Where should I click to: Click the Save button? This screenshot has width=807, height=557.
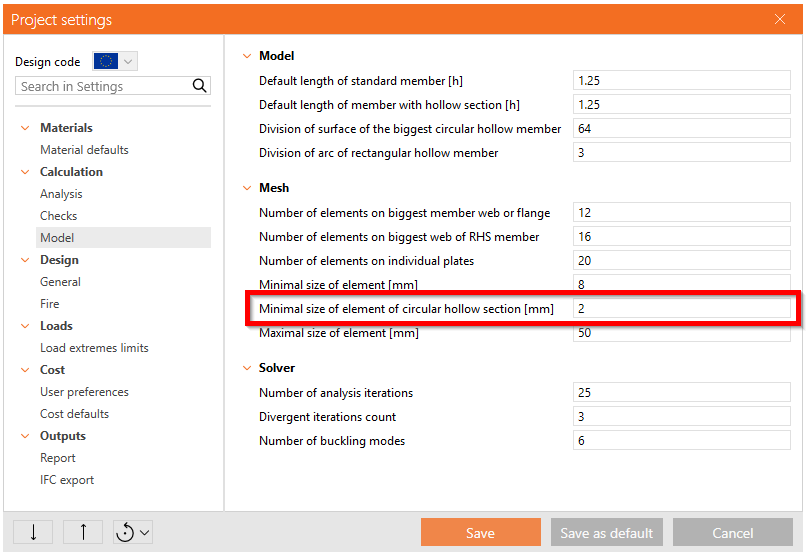pos(481,532)
